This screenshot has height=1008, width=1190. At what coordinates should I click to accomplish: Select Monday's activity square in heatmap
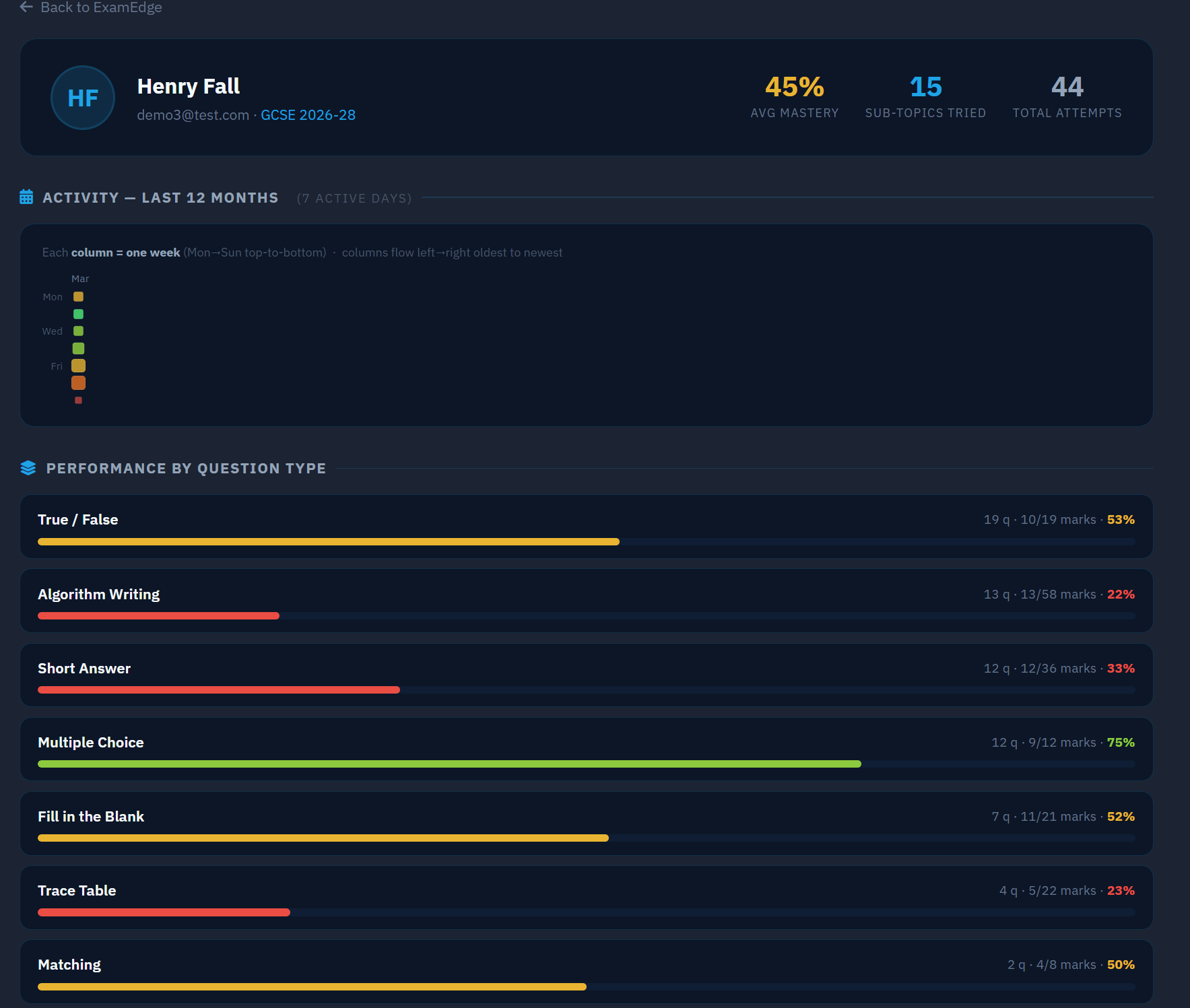tap(78, 296)
